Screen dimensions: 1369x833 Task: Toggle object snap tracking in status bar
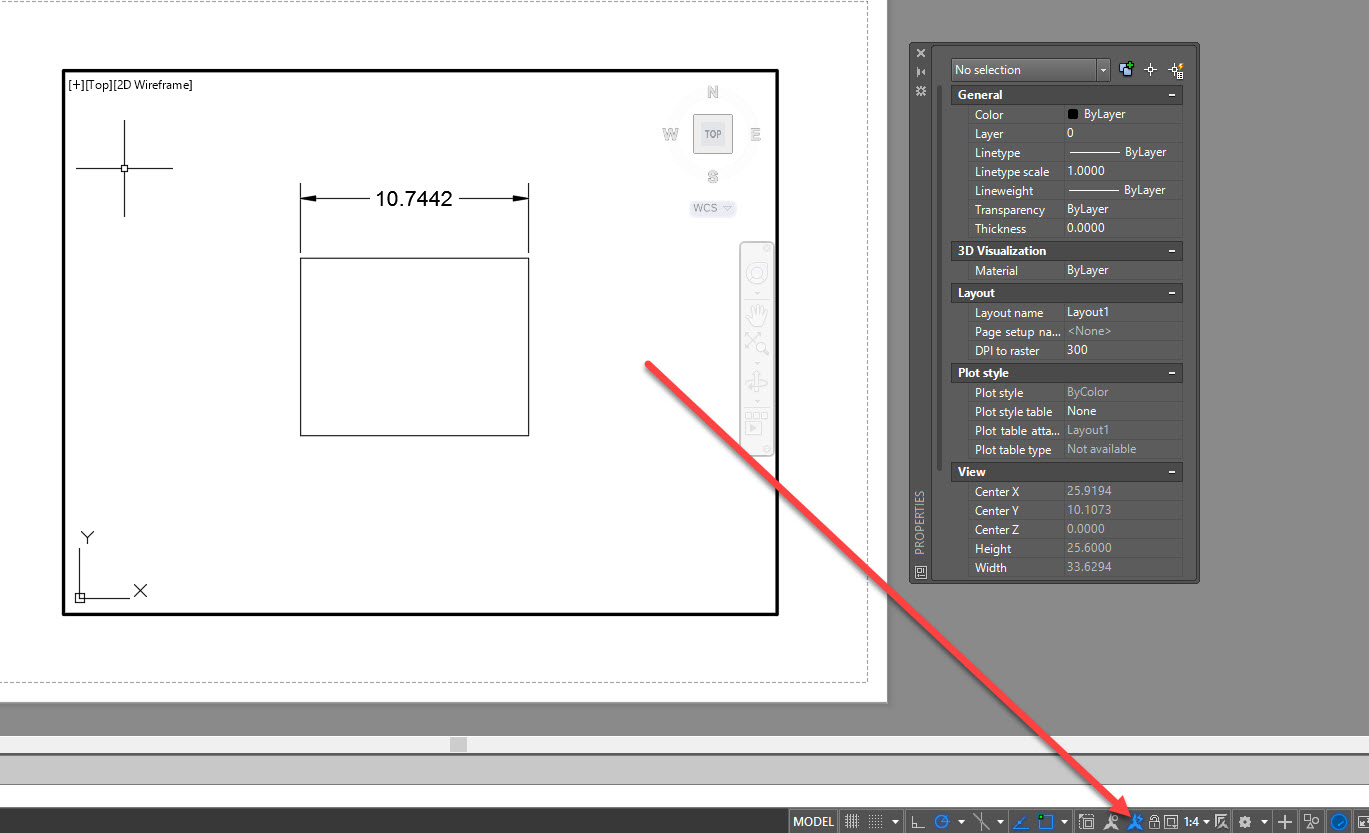982,821
